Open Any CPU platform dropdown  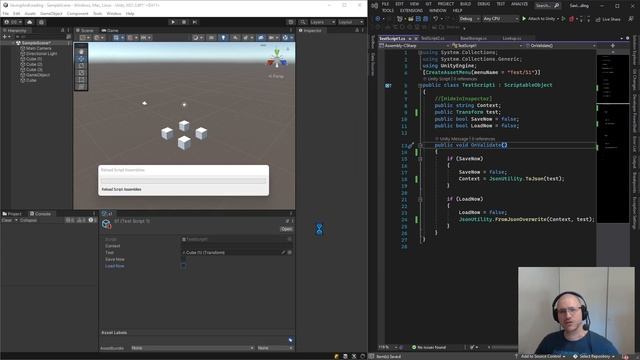coord(500,19)
